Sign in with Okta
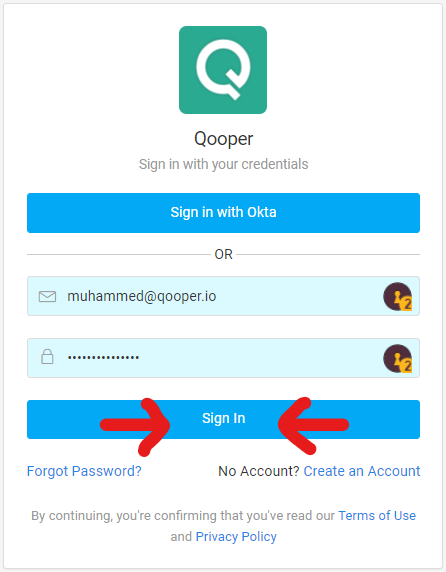This screenshot has height=572, width=446. [223, 213]
